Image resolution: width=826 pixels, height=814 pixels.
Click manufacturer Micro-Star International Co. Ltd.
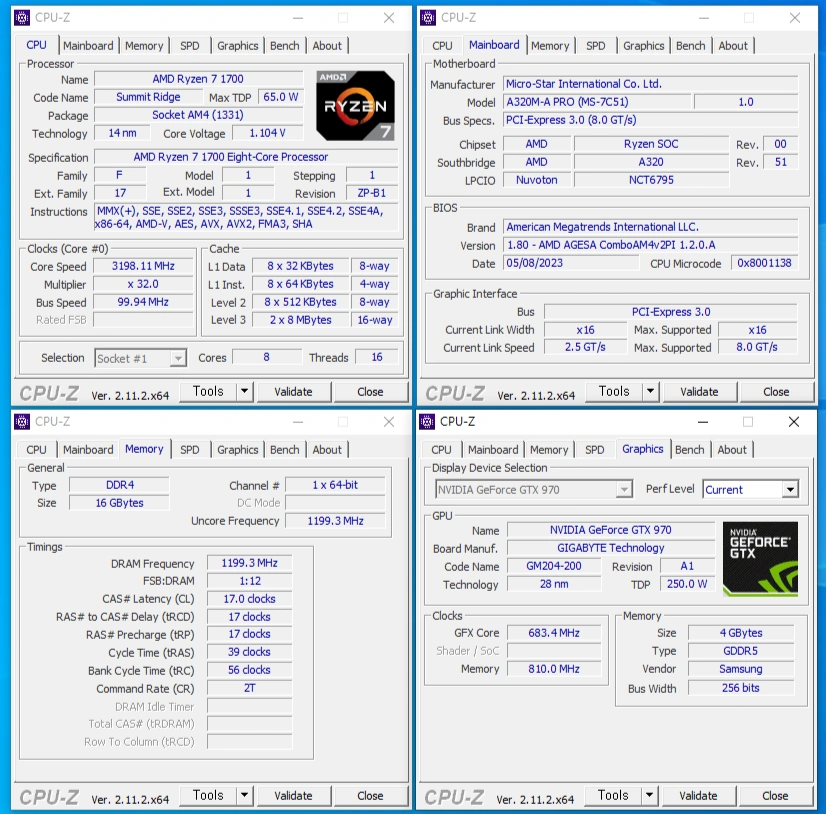651,84
